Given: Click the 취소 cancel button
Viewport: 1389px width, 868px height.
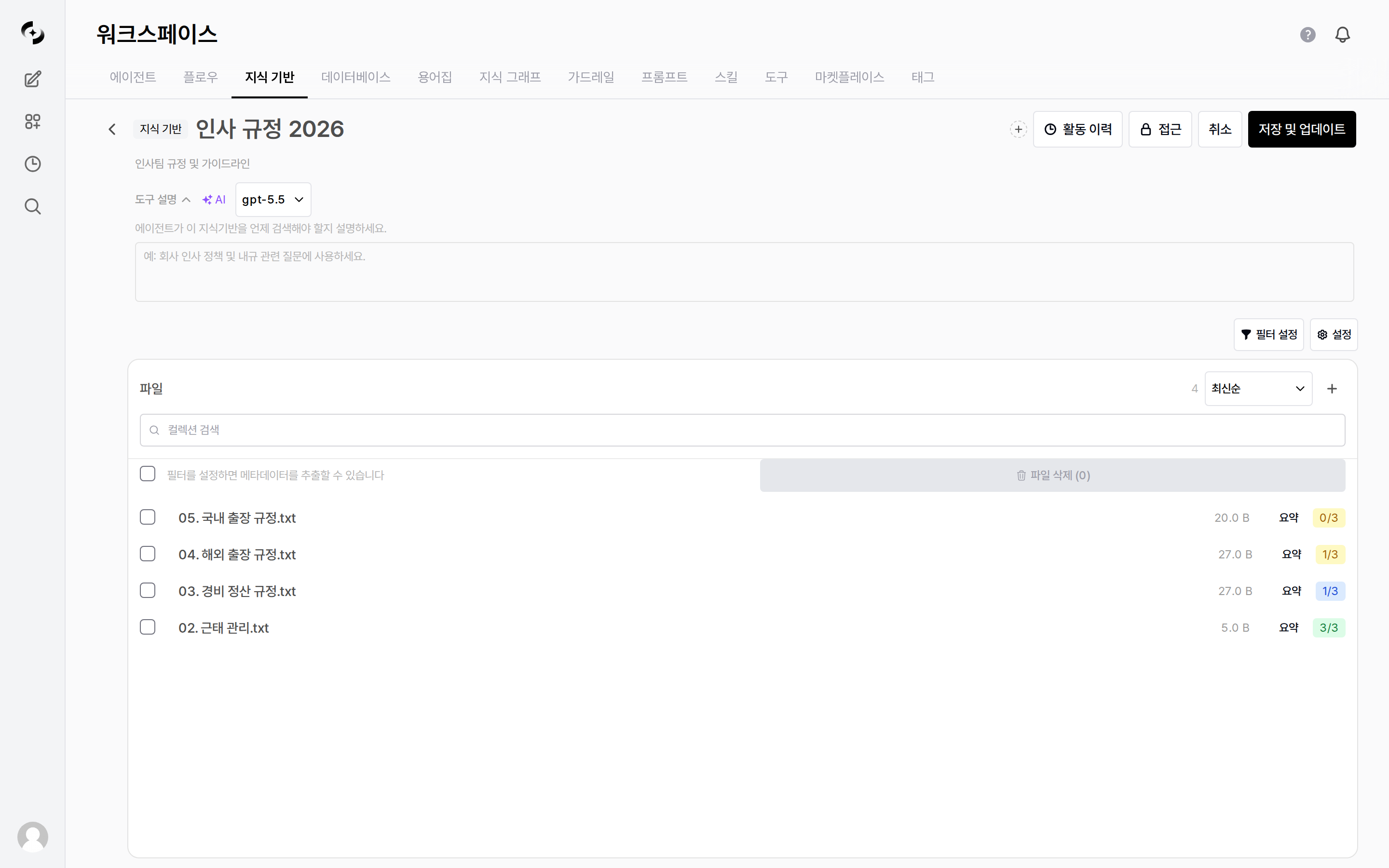Looking at the screenshot, I should [x=1220, y=129].
